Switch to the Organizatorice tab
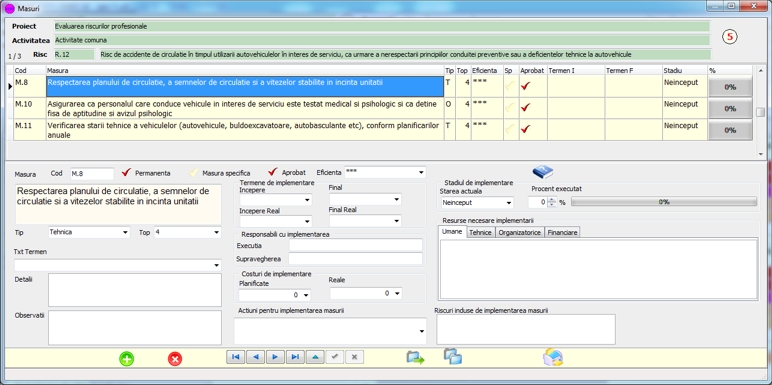This screenshot has width=772, height=385. coord(520,233)
